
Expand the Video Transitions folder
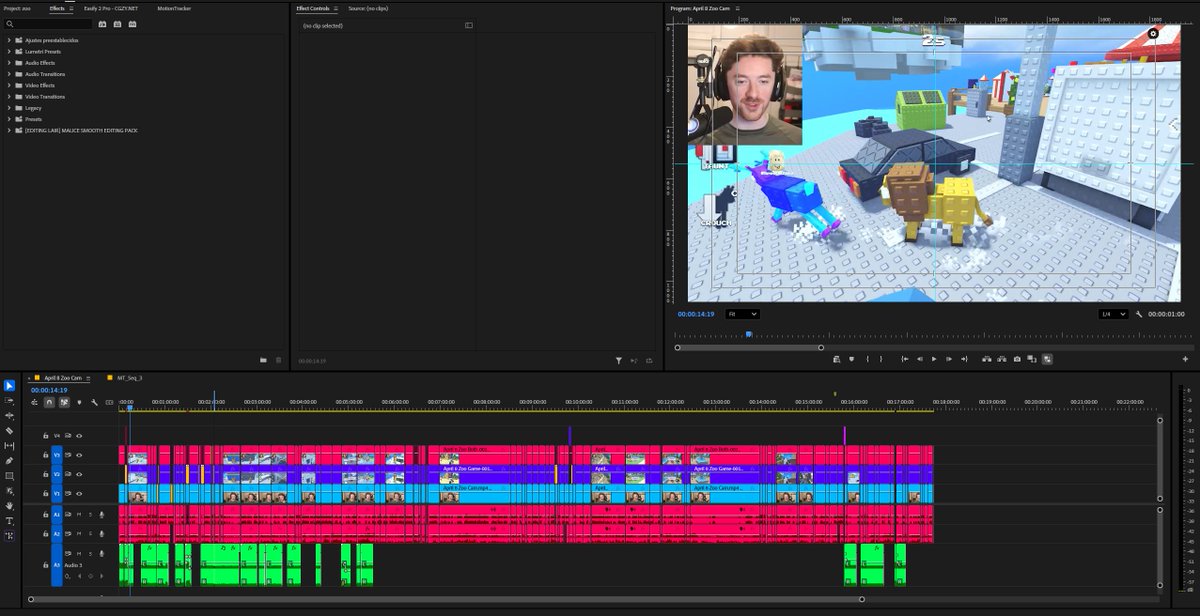pos(9,96)
